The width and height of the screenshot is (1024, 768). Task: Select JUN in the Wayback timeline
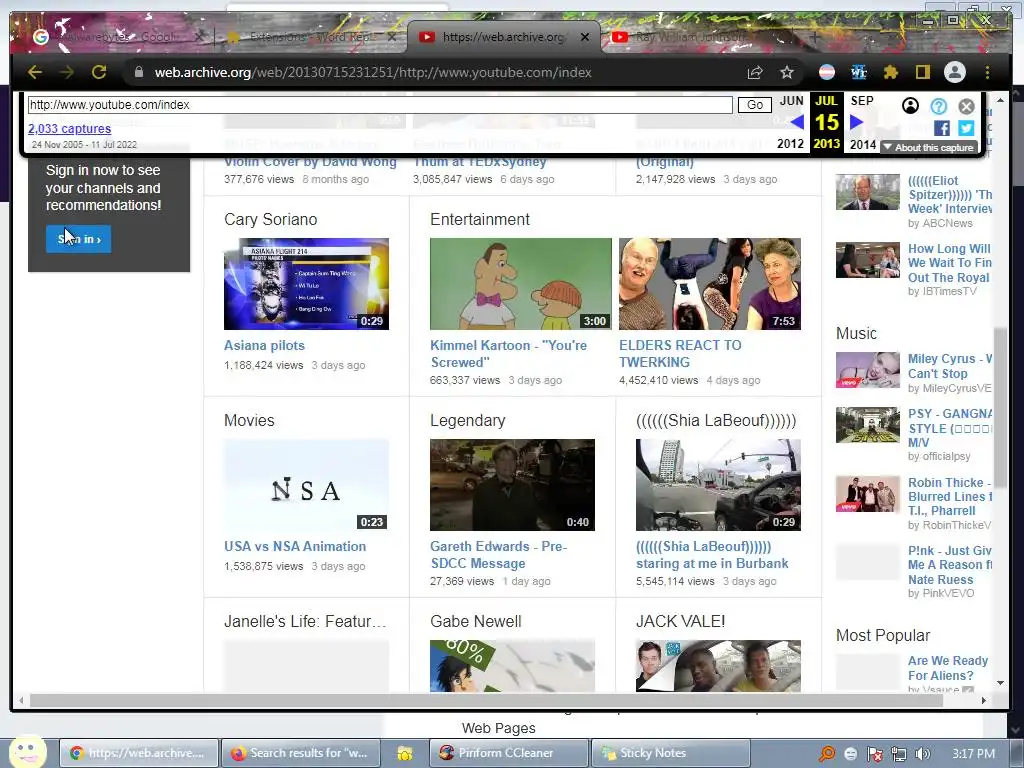(x=792, y=101)
